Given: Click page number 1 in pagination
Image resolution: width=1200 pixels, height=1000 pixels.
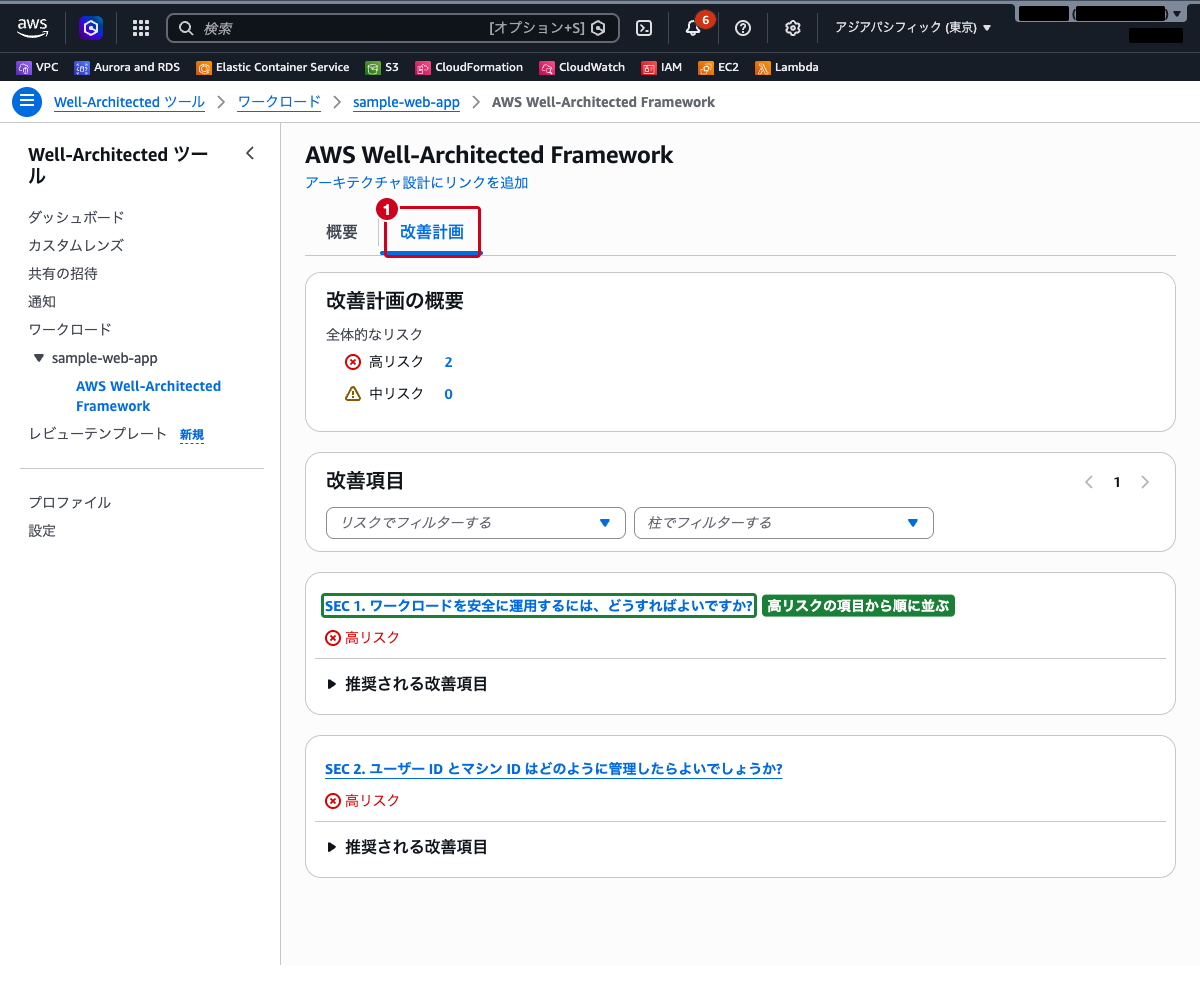Looking at the screenshot, I should coord(1117,482).
